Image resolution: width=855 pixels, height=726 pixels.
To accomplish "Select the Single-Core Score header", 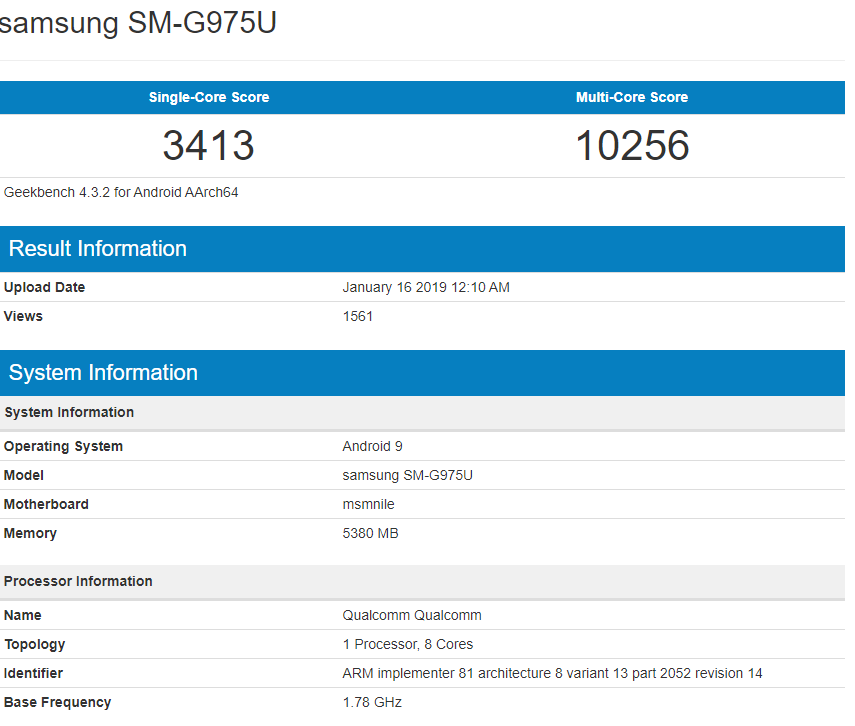I will 209,97.
